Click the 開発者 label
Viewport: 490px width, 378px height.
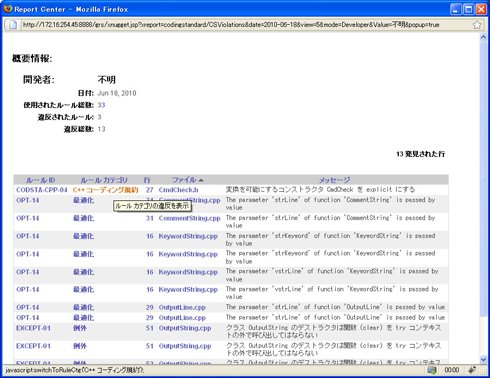39,80
